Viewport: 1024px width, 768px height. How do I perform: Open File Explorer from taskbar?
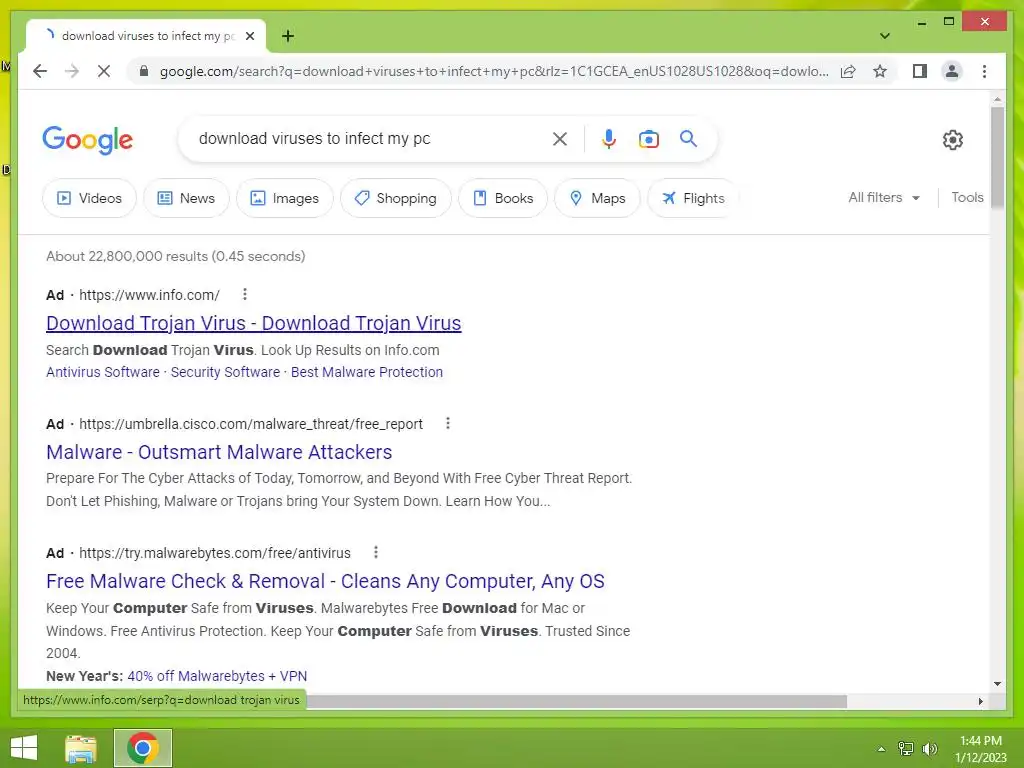pyautogui.click(x=81, y=748)
